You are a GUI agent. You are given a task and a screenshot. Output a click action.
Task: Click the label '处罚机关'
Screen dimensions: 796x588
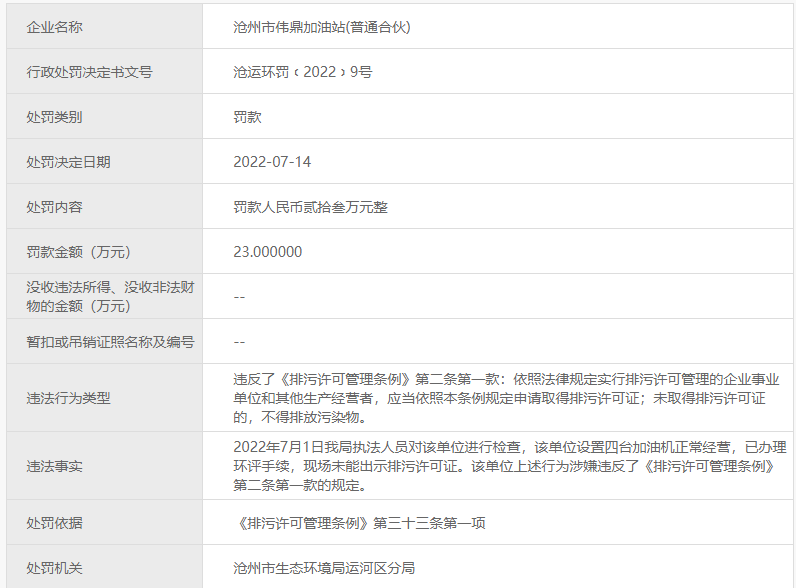tap(54, 568)
